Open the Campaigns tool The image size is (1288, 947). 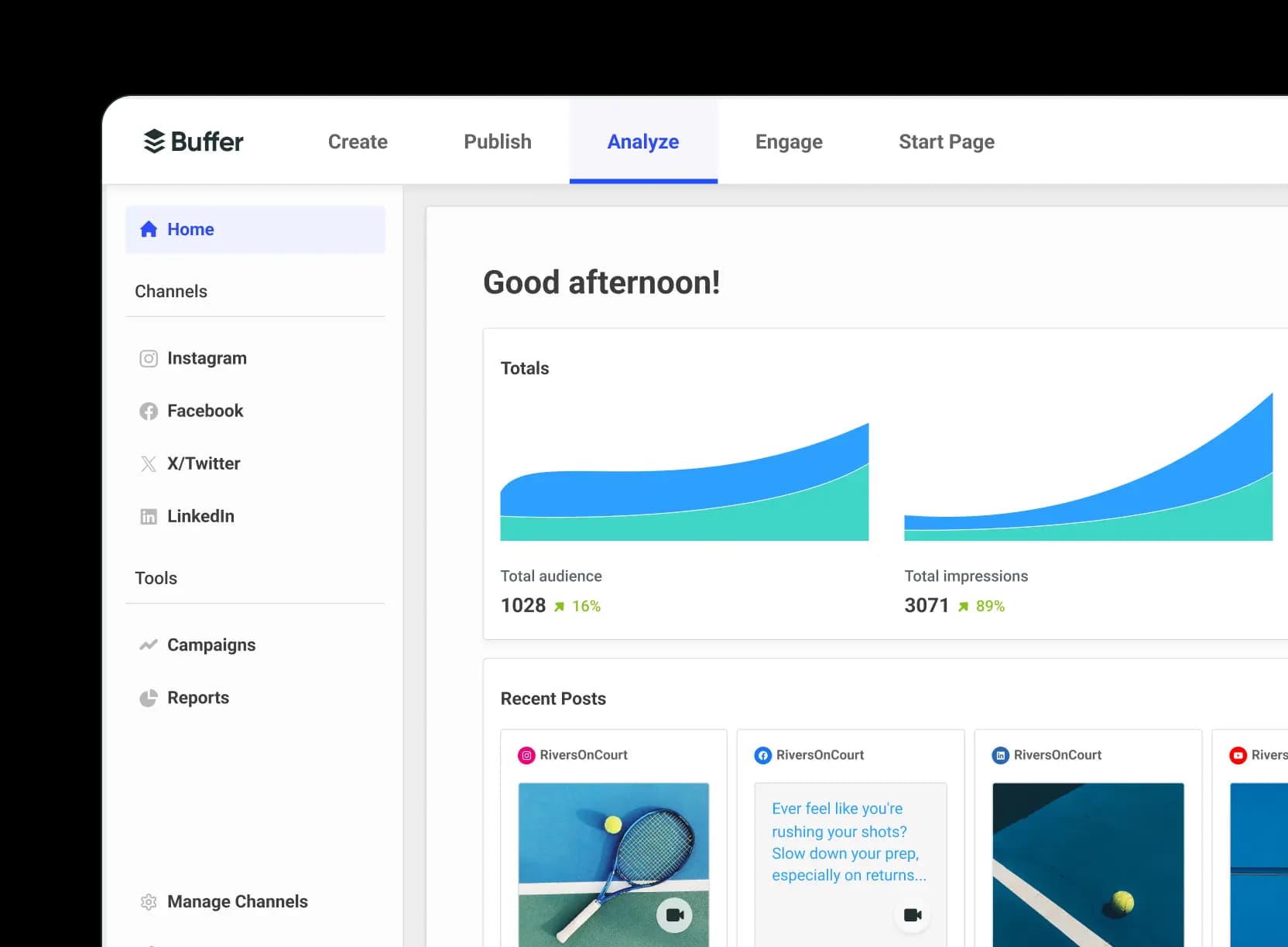tap(211, 644)
